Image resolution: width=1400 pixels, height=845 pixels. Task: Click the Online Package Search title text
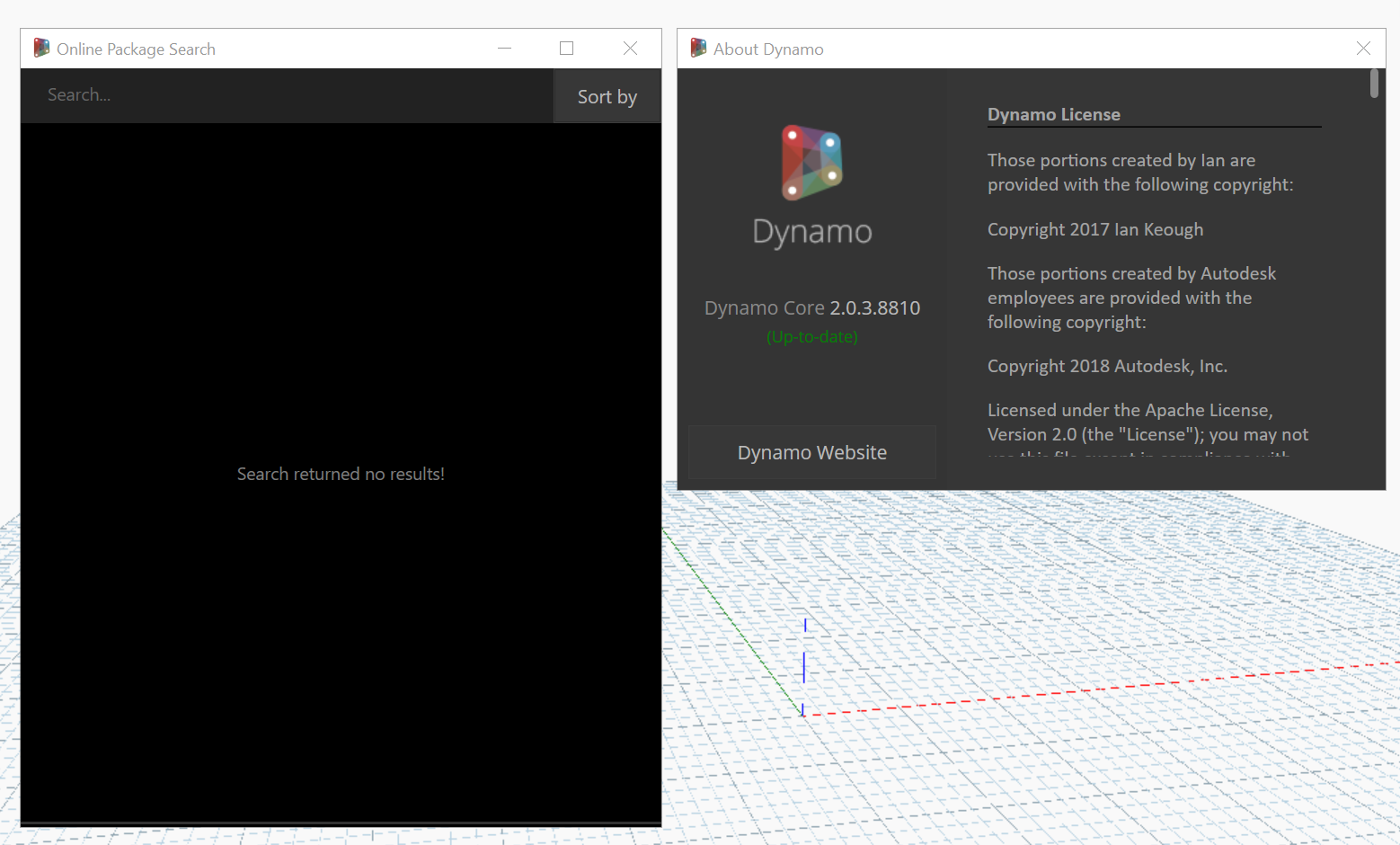tap(136, 49)
